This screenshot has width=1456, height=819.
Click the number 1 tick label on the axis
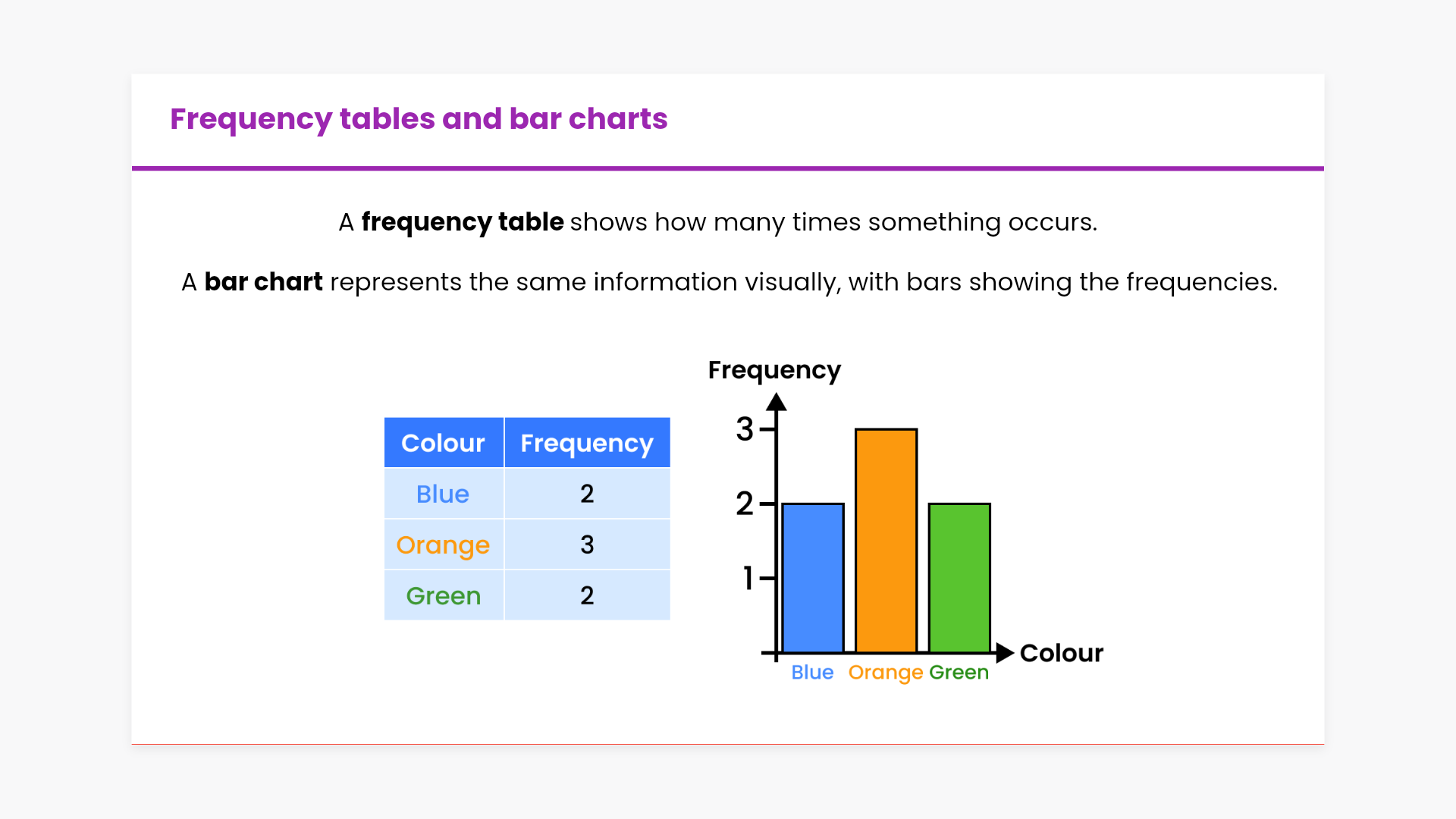point(748,578)
